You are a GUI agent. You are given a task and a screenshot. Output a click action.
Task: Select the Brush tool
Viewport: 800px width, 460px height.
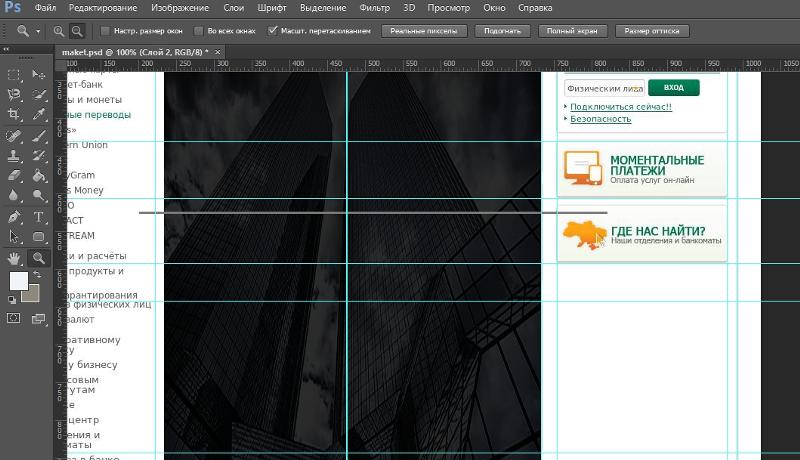pos(39,136)
